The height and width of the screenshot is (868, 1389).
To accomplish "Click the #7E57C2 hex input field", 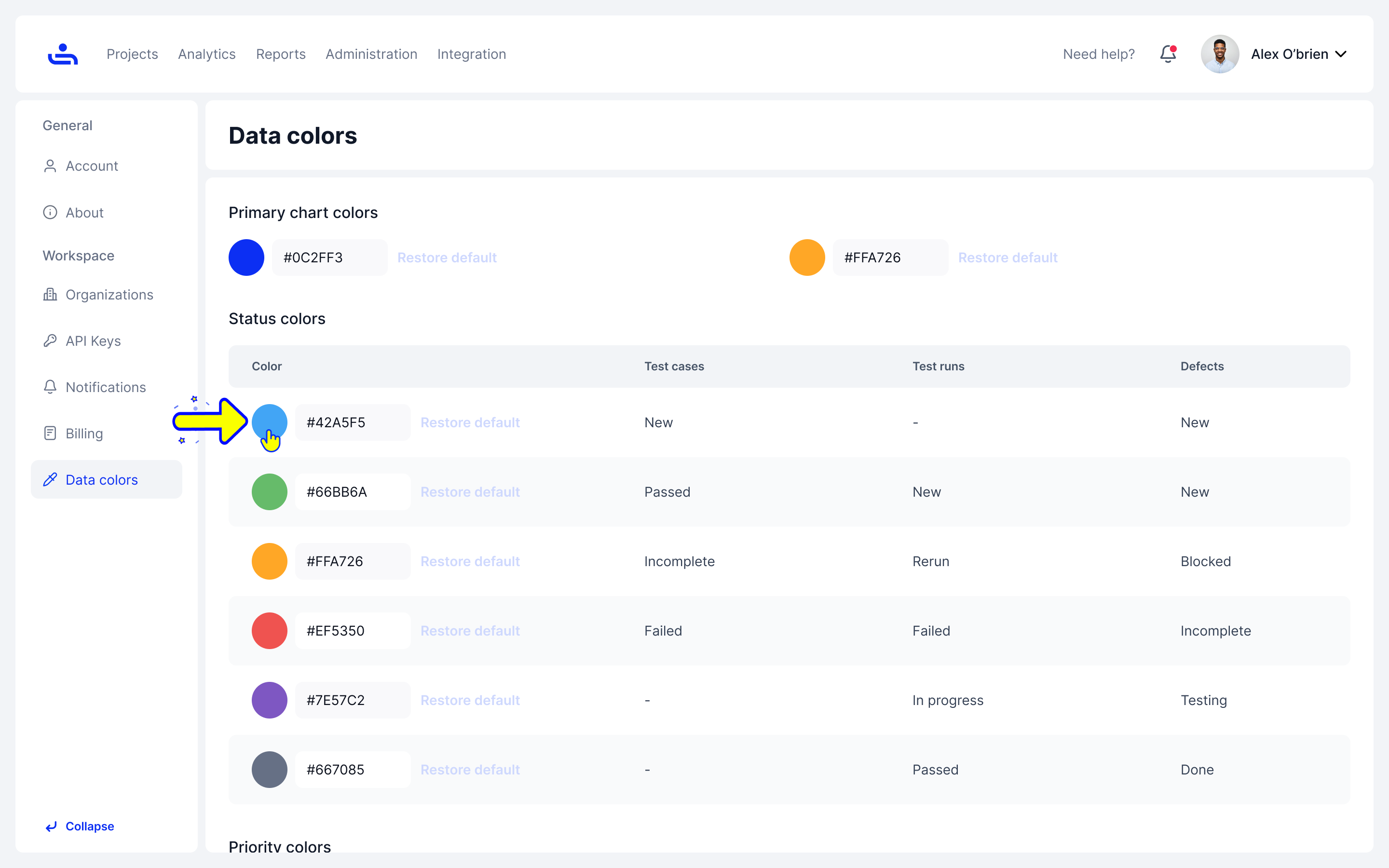I will [353, 700].
